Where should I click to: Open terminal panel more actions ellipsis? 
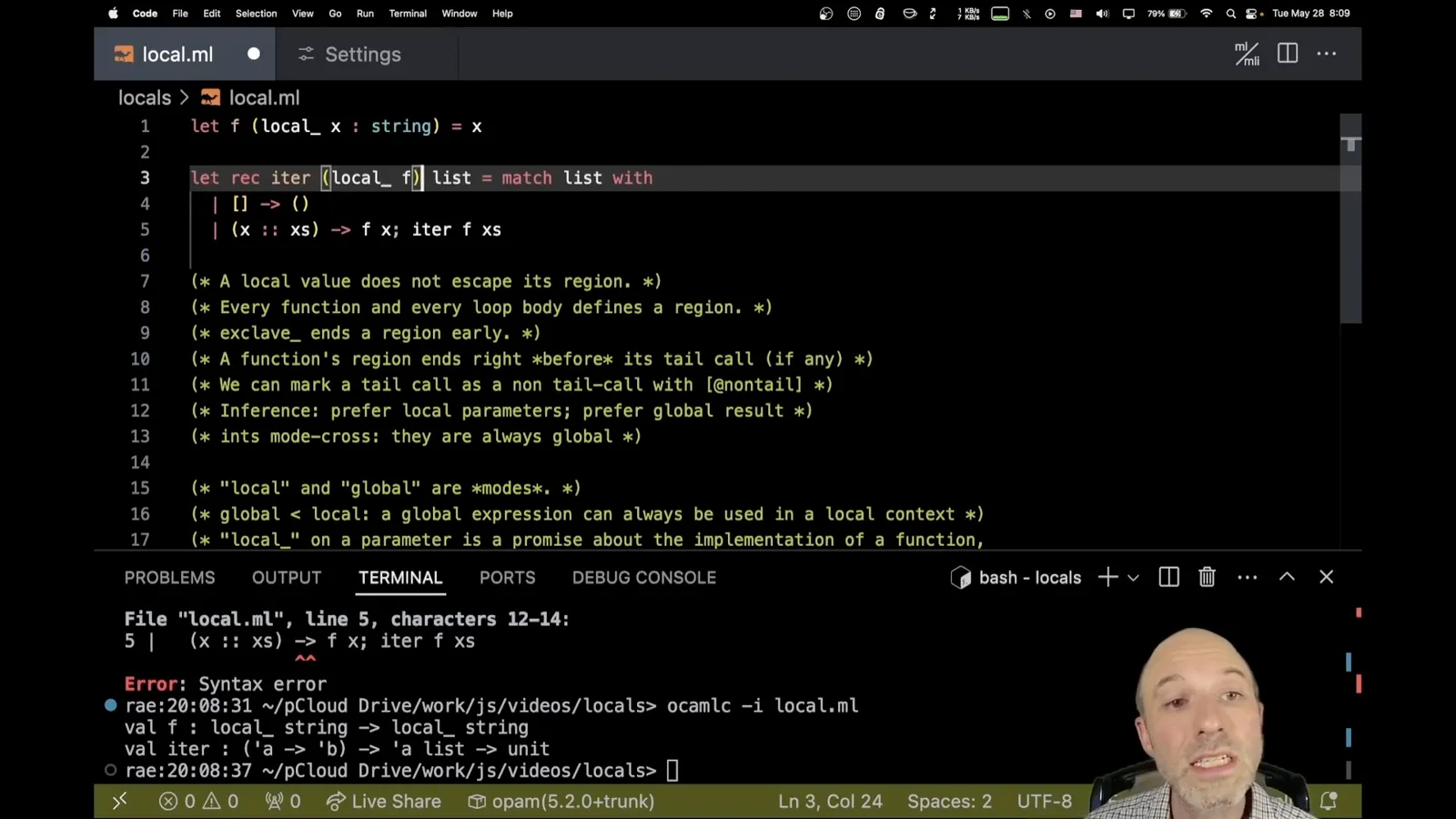click(1247, 577)
